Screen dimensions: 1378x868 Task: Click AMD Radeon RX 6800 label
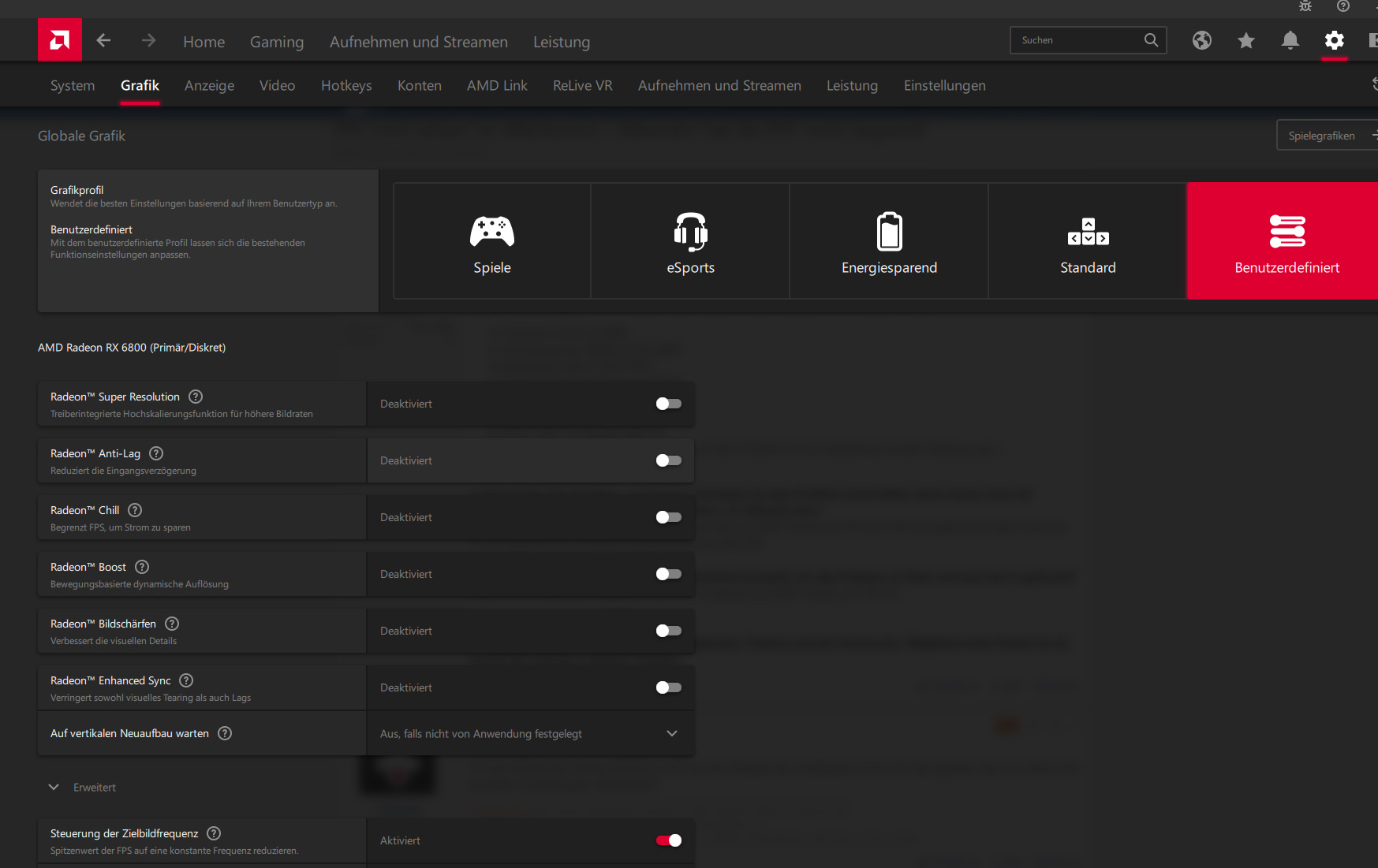(132, 348)
